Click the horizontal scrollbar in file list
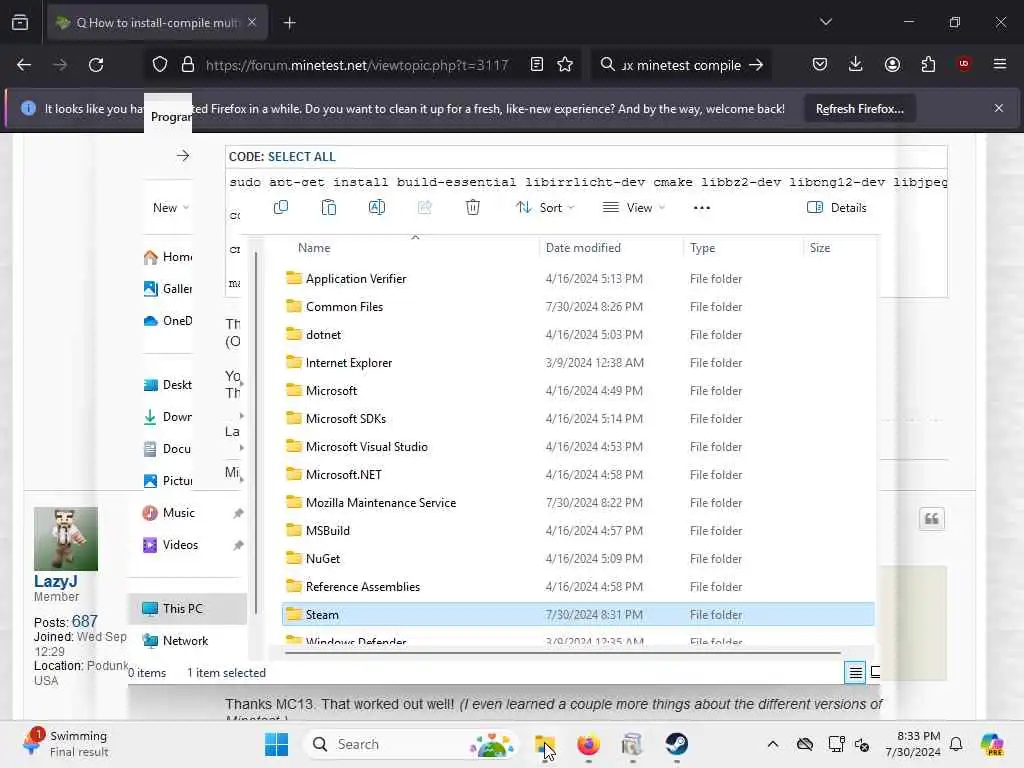 click(x=563, y=652)
